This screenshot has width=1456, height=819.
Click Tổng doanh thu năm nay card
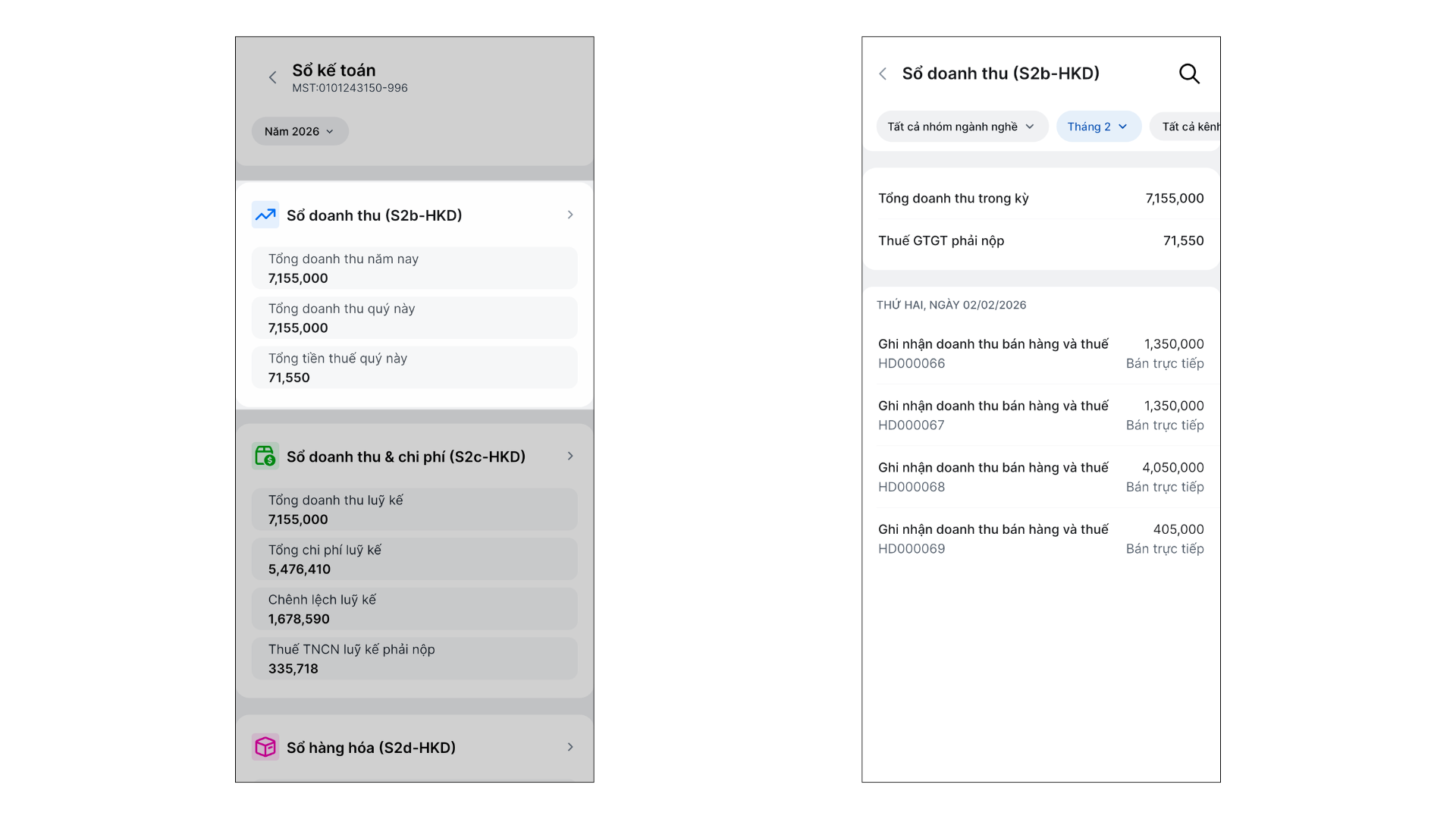point(414,268)
